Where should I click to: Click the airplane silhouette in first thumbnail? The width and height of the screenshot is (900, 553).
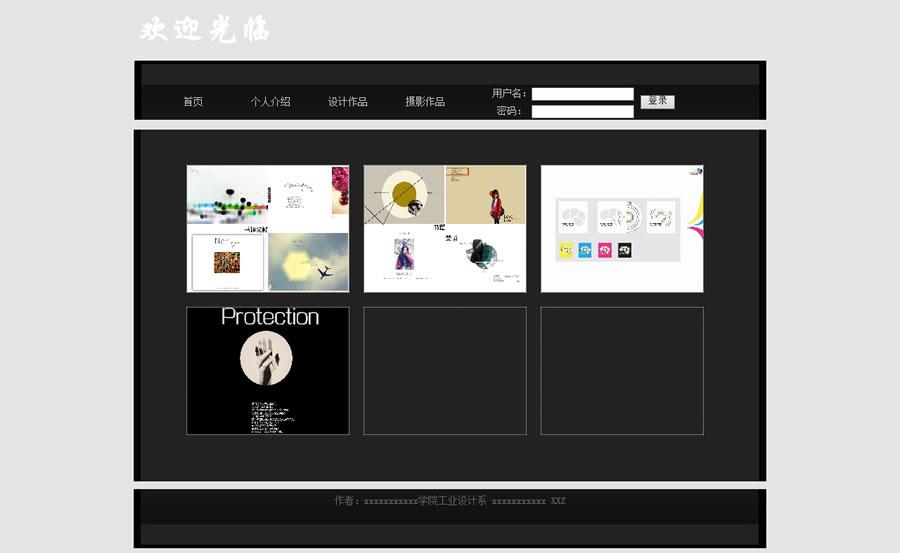[323, 271]
